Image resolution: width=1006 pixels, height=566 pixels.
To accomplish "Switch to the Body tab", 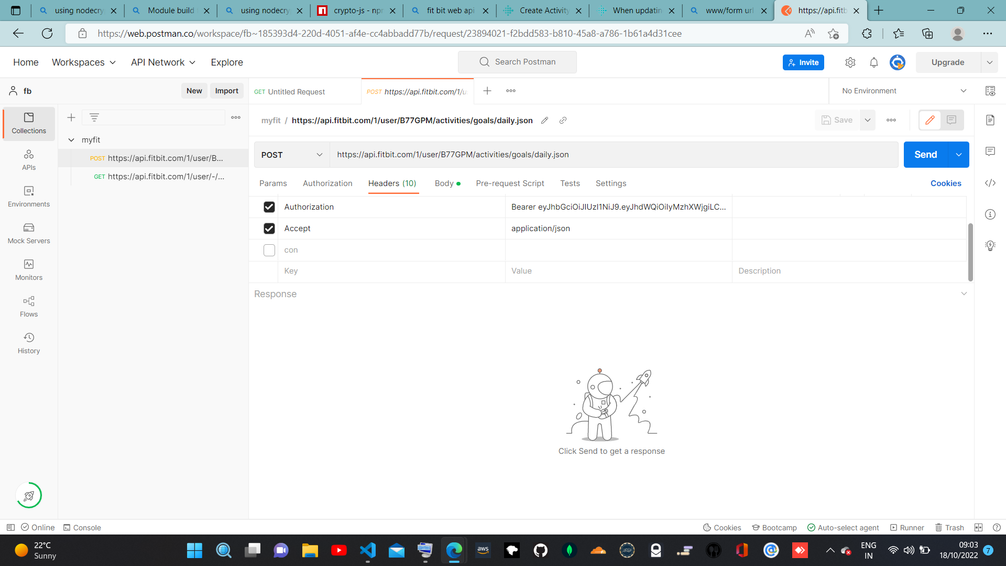I will point(444,184).
